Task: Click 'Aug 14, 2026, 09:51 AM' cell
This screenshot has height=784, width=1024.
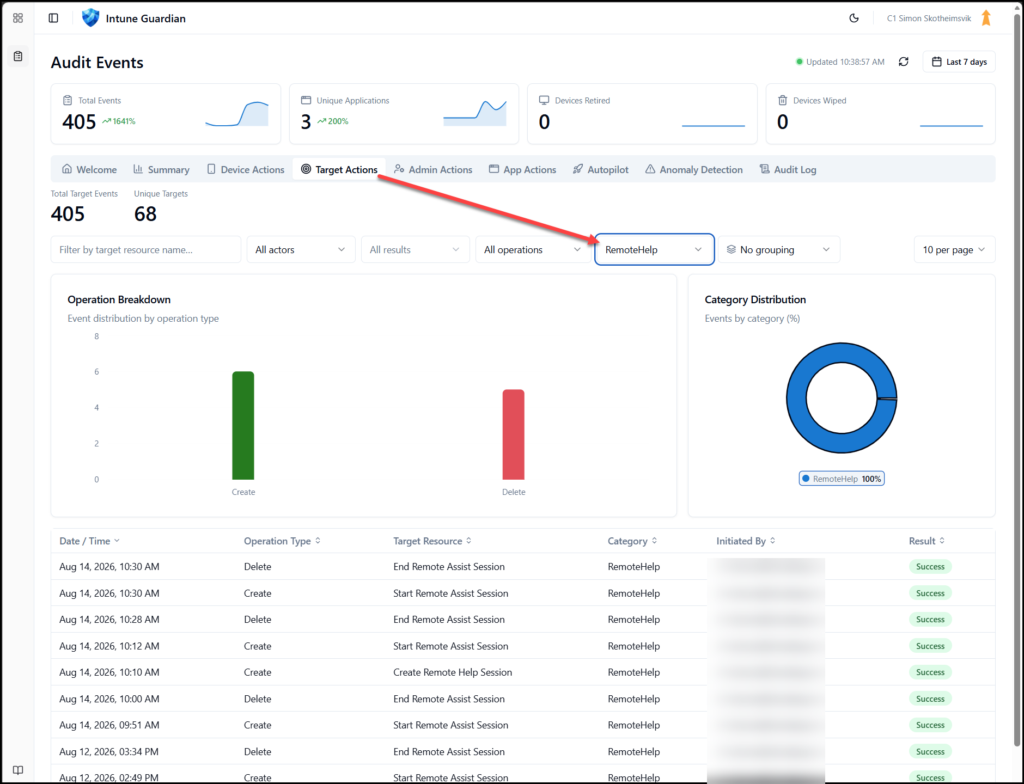Action: pos(109,725)
